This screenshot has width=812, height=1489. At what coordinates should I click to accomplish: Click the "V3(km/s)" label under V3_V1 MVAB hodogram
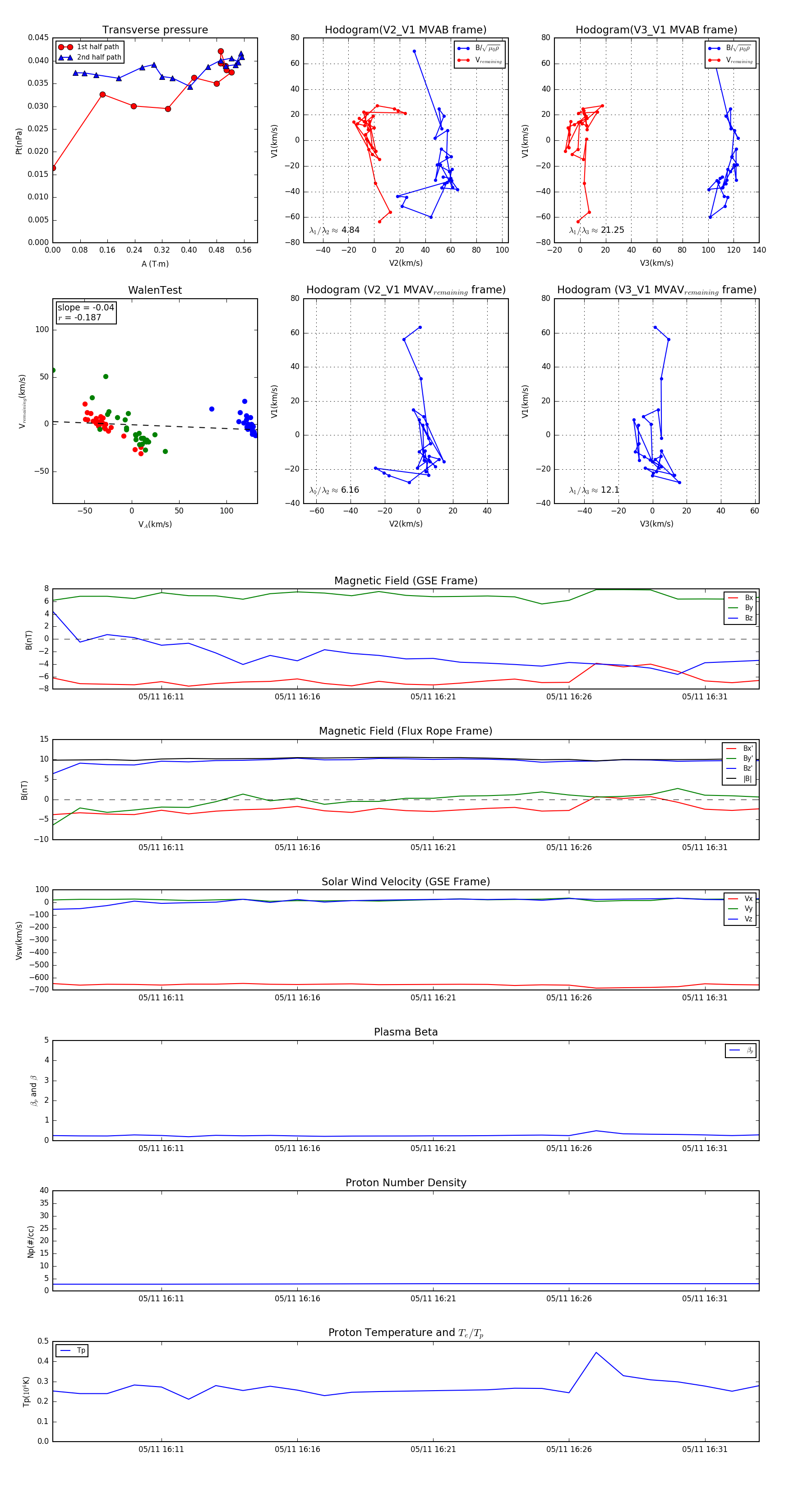tap(656, 263)
